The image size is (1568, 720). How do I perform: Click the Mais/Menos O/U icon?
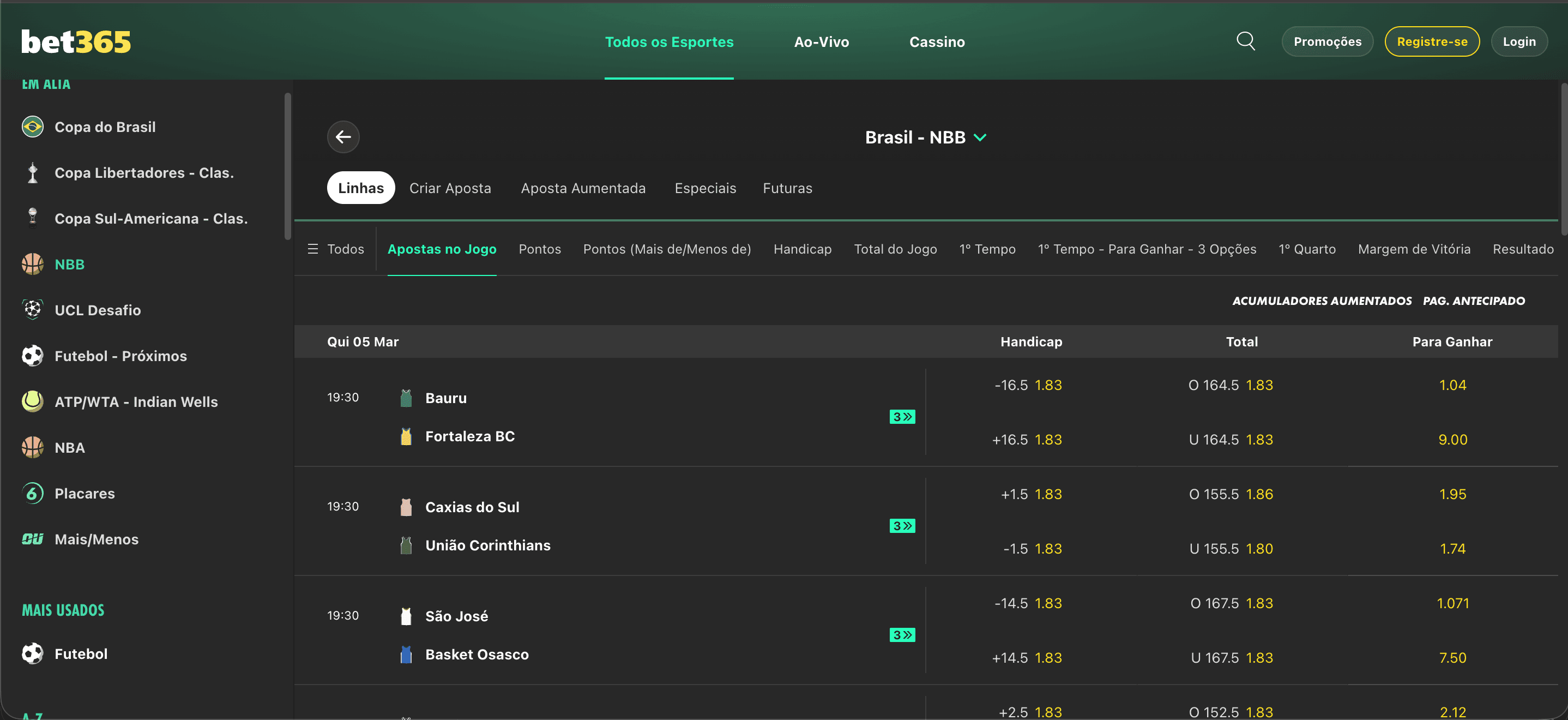pyautogui.click(x=32, y=538)
